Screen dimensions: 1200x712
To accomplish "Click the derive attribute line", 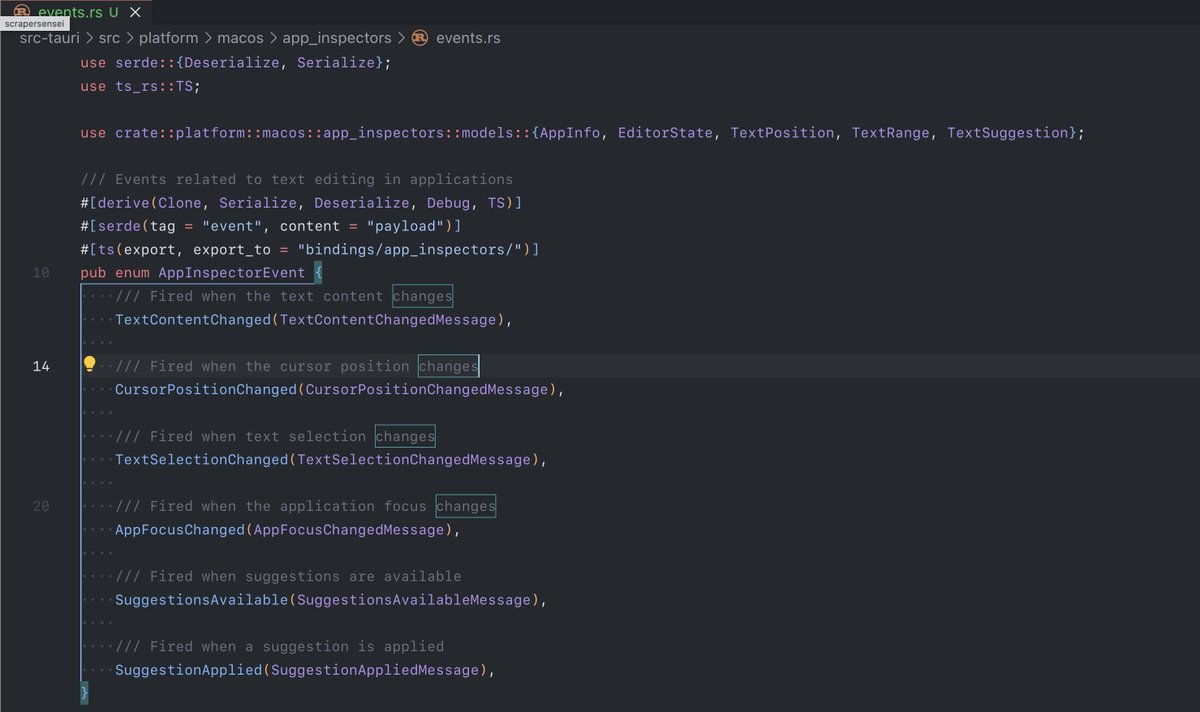I will 301,203.
